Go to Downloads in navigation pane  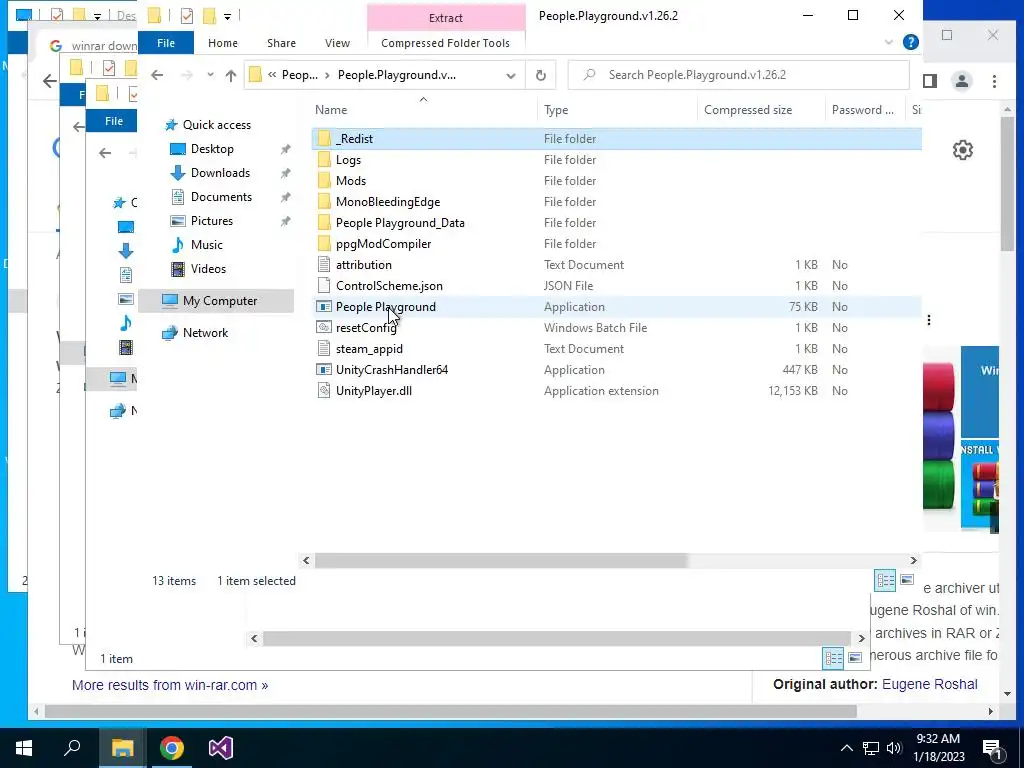(220, 173)
